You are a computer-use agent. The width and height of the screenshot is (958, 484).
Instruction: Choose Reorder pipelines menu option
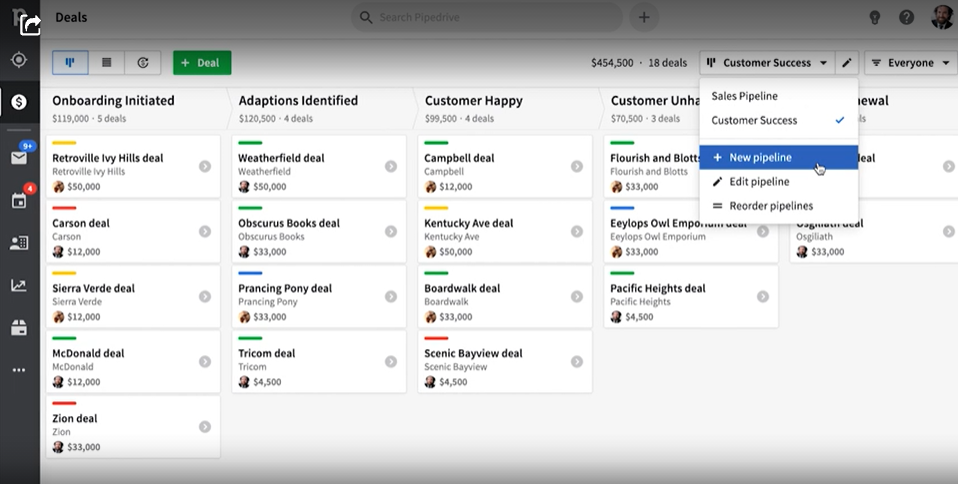coord(778,206)
